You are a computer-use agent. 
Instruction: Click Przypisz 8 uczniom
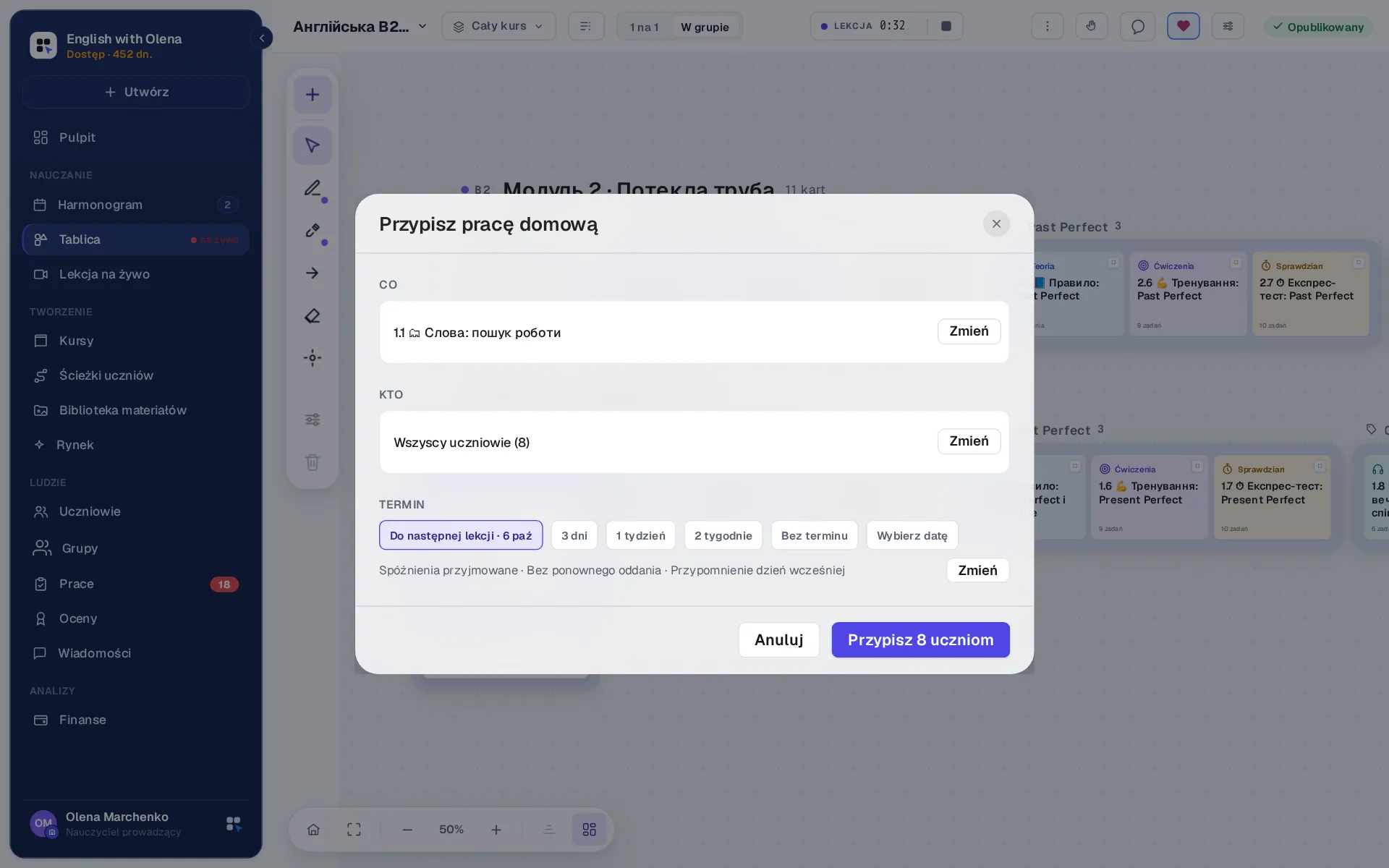click(920, 640)
